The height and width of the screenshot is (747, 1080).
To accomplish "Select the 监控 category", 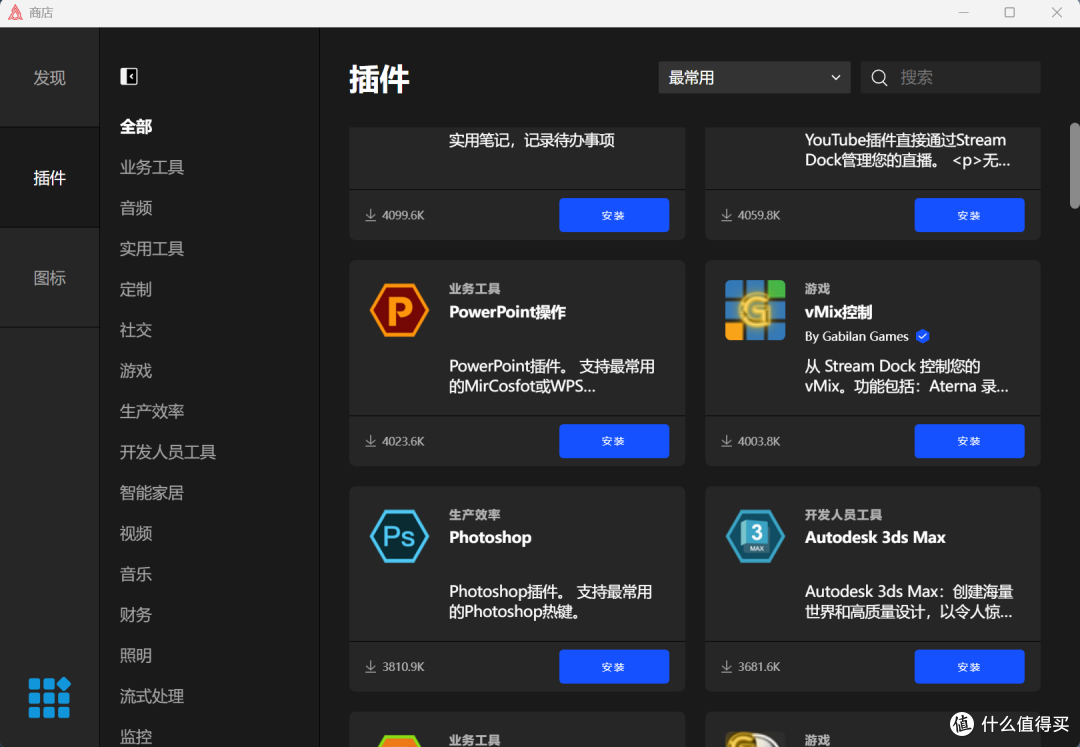I will (136, 736).
